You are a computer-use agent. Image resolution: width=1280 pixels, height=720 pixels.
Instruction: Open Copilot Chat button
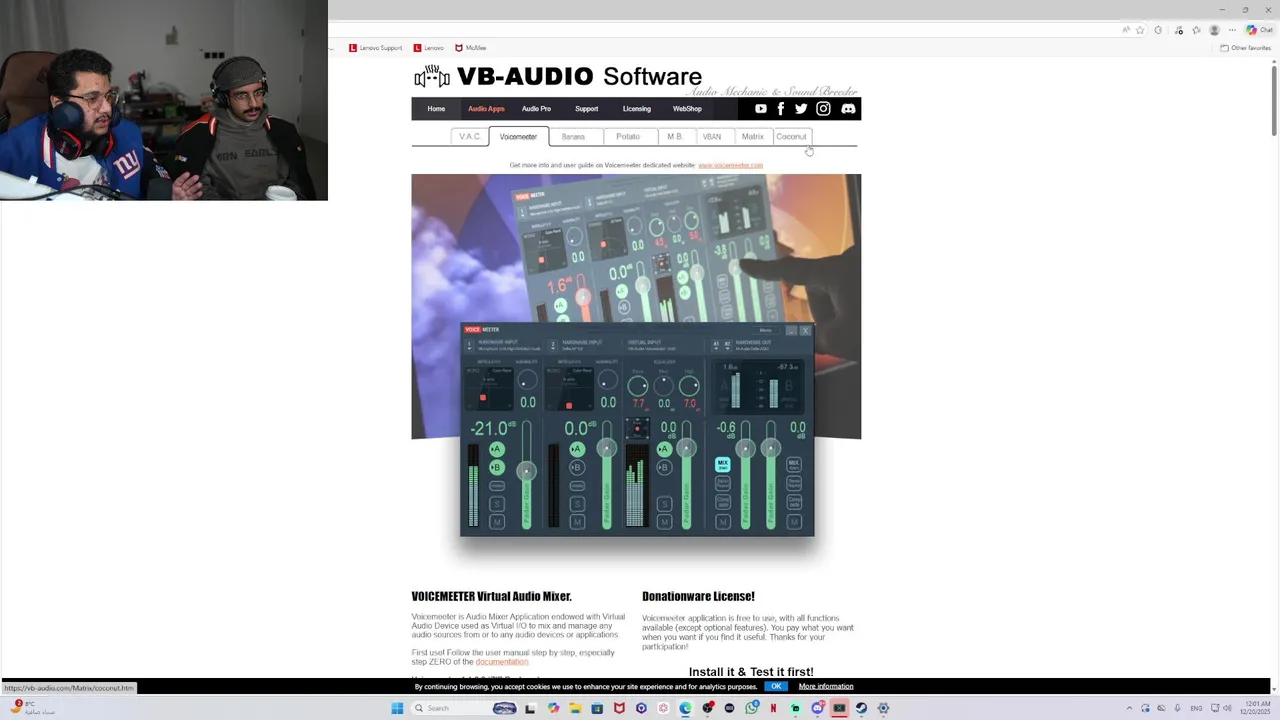[x=1259, y=30]
